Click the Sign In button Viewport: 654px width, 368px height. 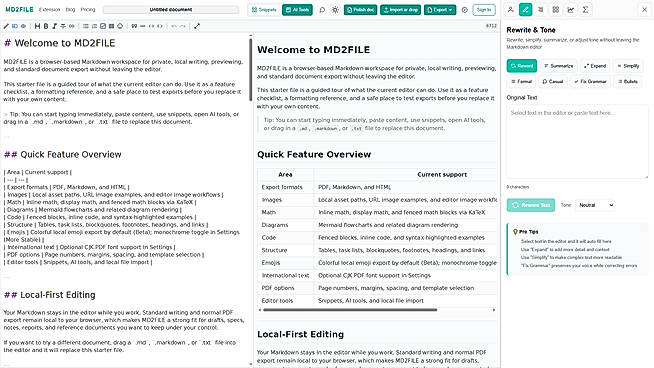pyautogui.click(x=484, y=10)
